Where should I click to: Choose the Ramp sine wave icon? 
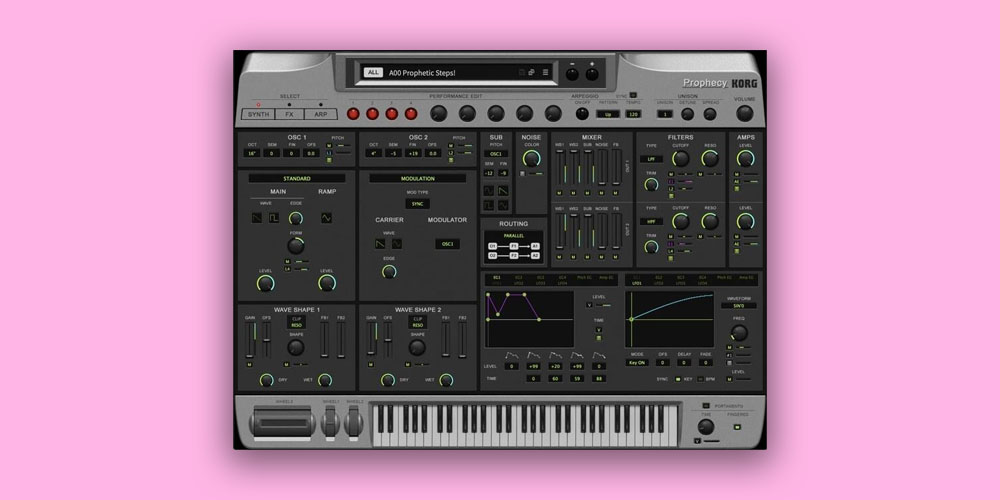pyautogui.click(x=327, y=216)
